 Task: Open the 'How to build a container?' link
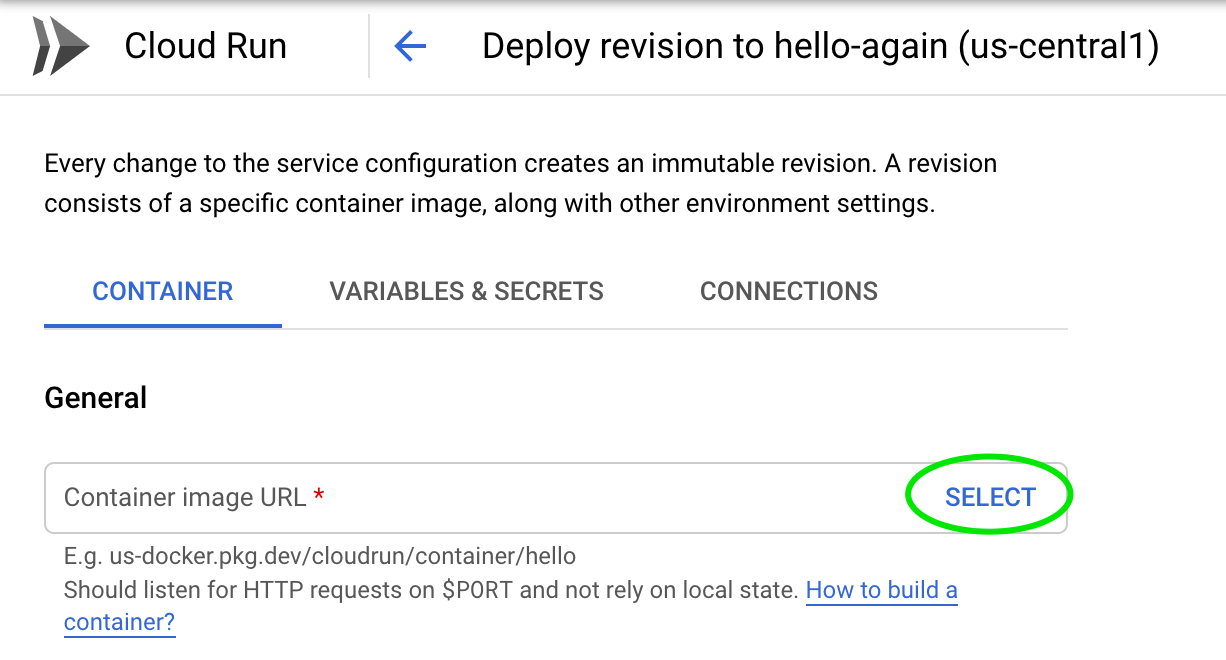point(881,591)
